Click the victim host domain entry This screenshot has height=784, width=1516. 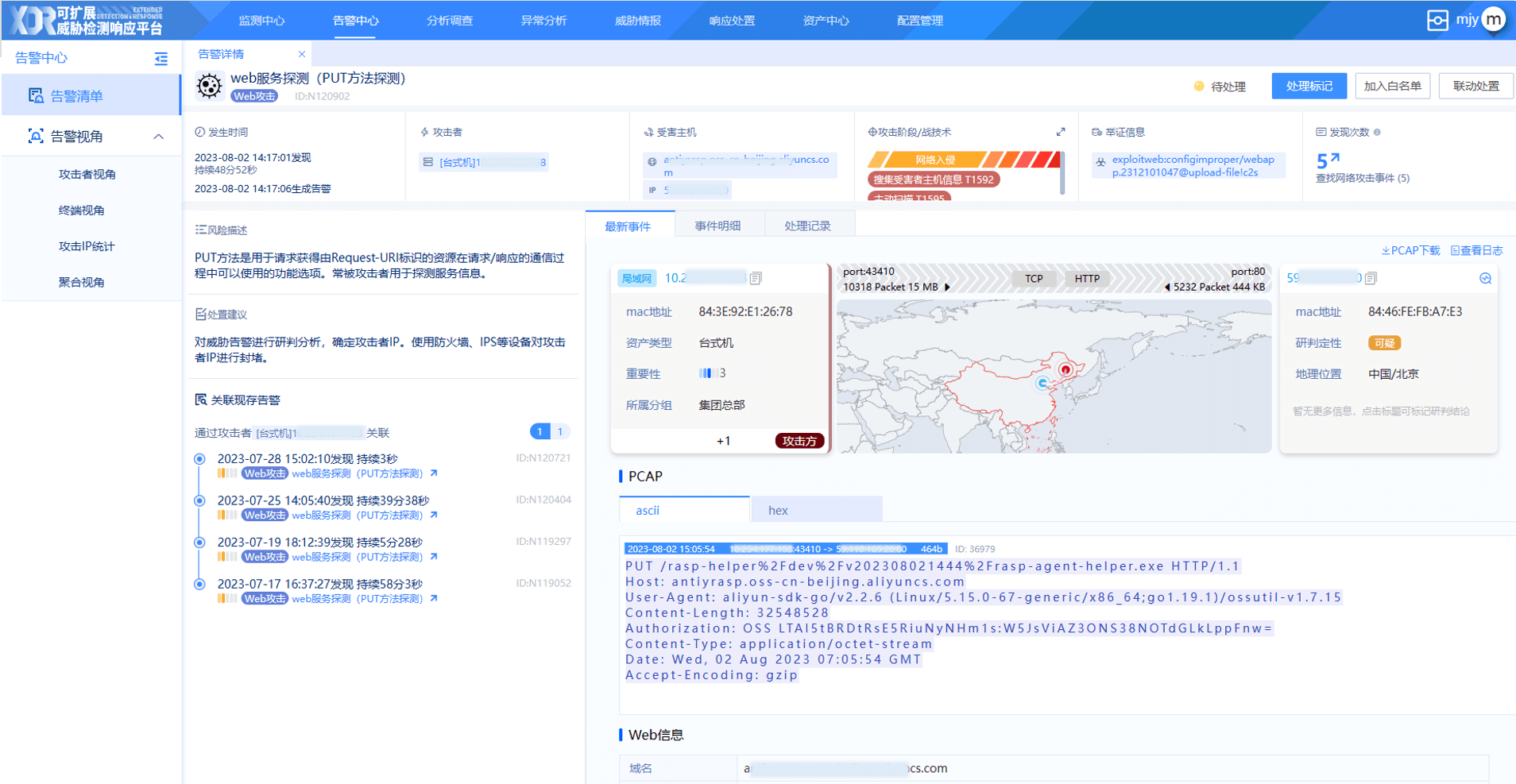pyautogui.click(x=740, y=165)
